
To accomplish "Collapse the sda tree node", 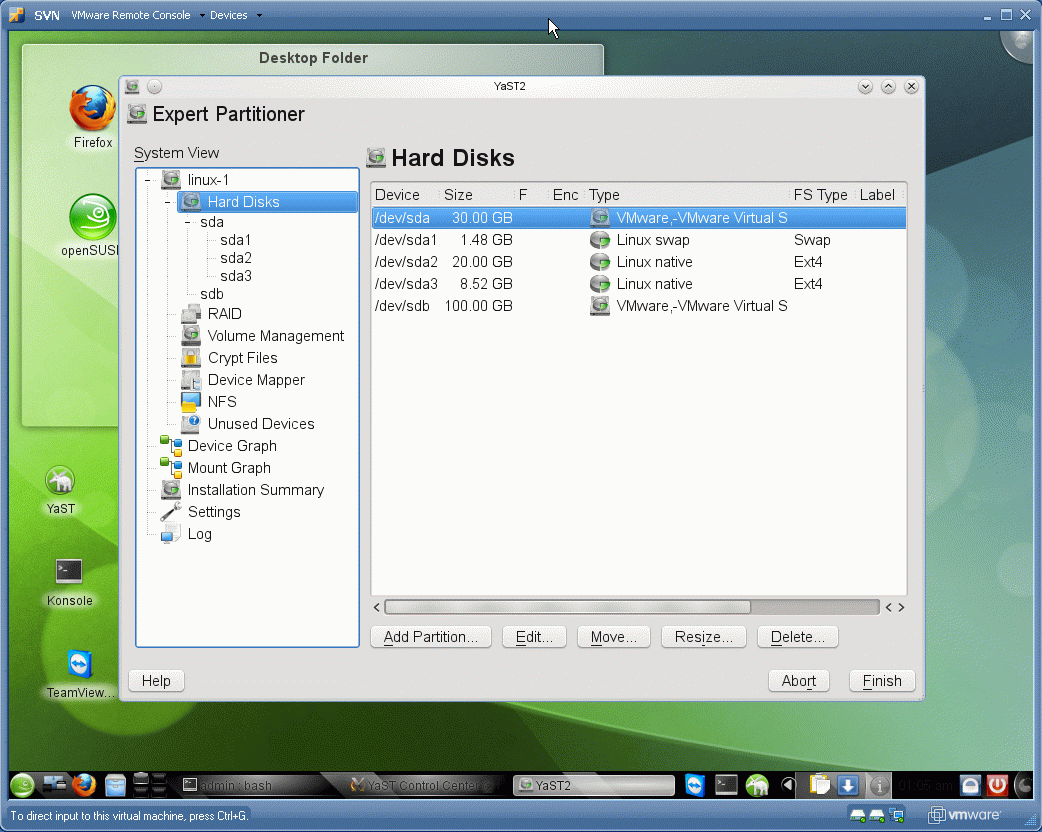I will 188,223.
